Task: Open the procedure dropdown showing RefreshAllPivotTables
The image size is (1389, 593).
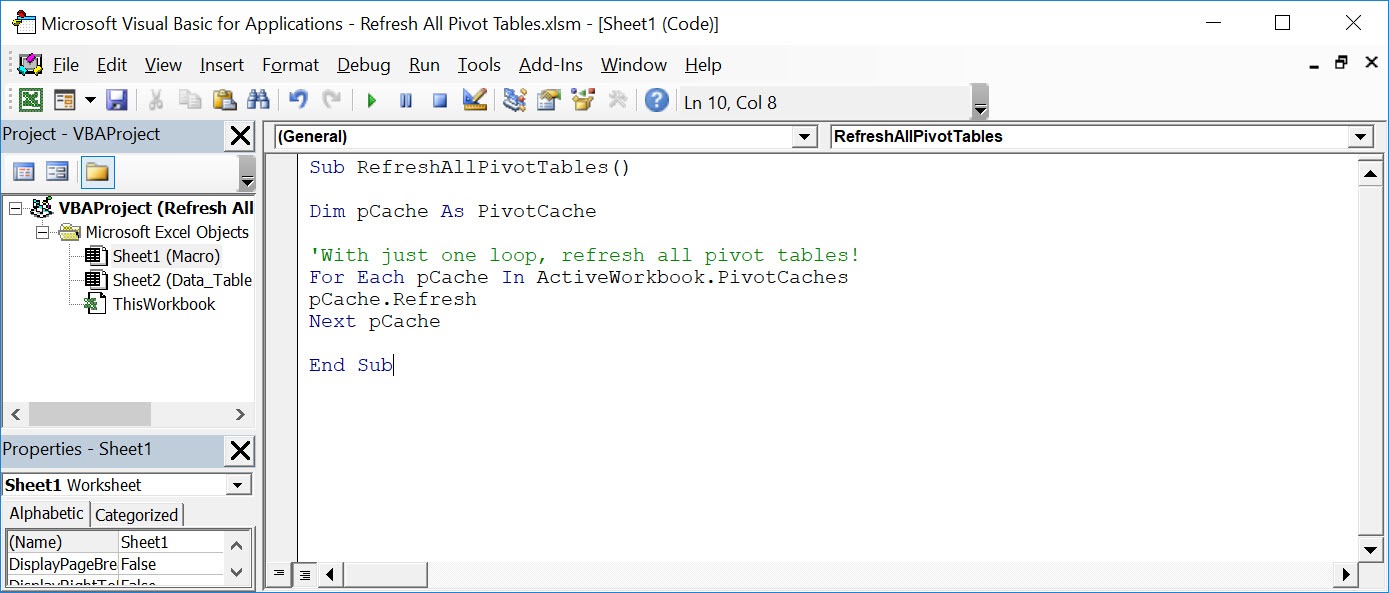Action: click(1362, 136)
